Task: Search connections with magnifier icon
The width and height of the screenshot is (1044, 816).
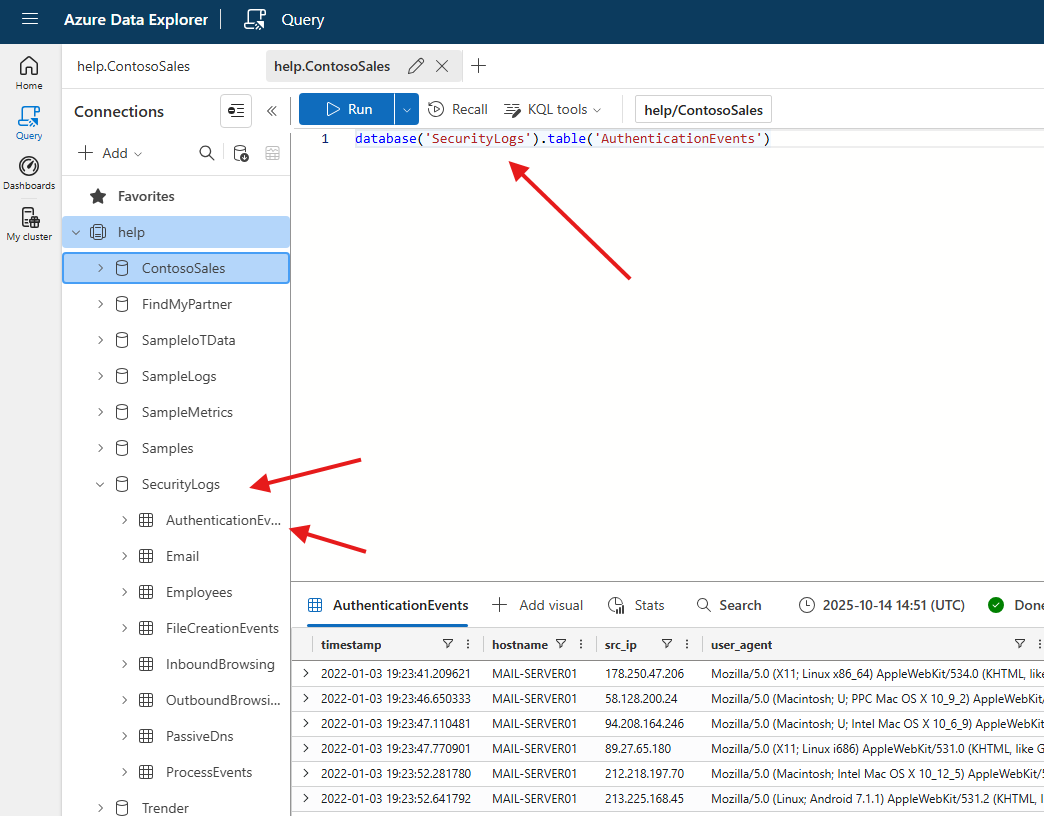Action: 206,153
